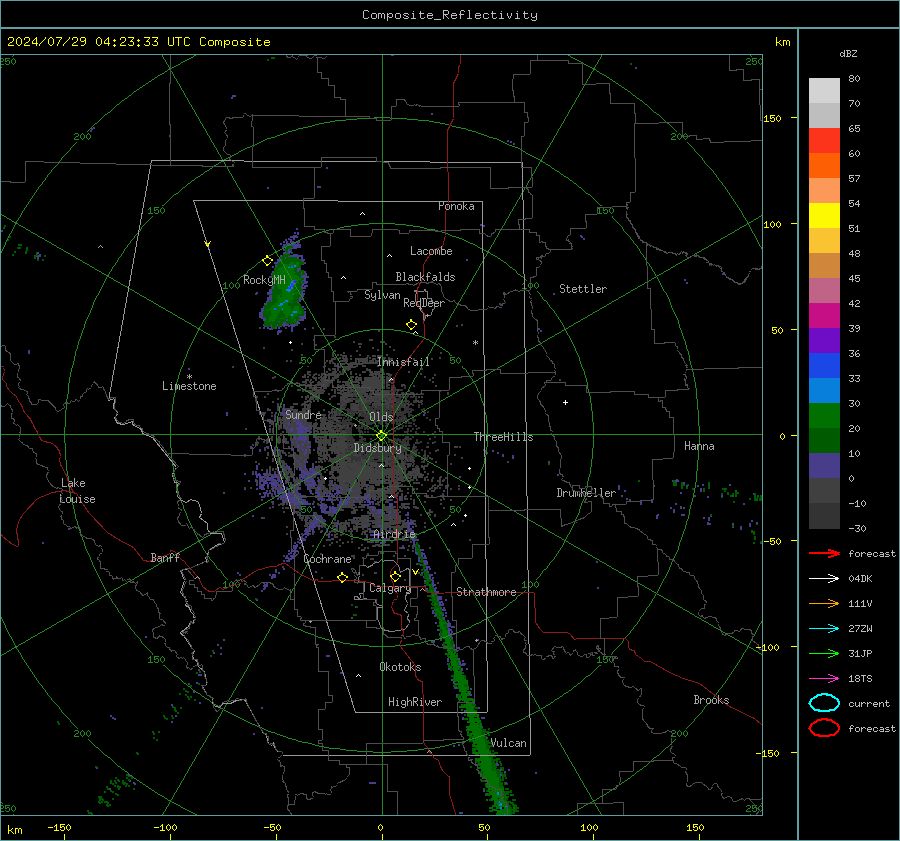Click the Drumheller label
900x841 pixels.
click(586, 493)
